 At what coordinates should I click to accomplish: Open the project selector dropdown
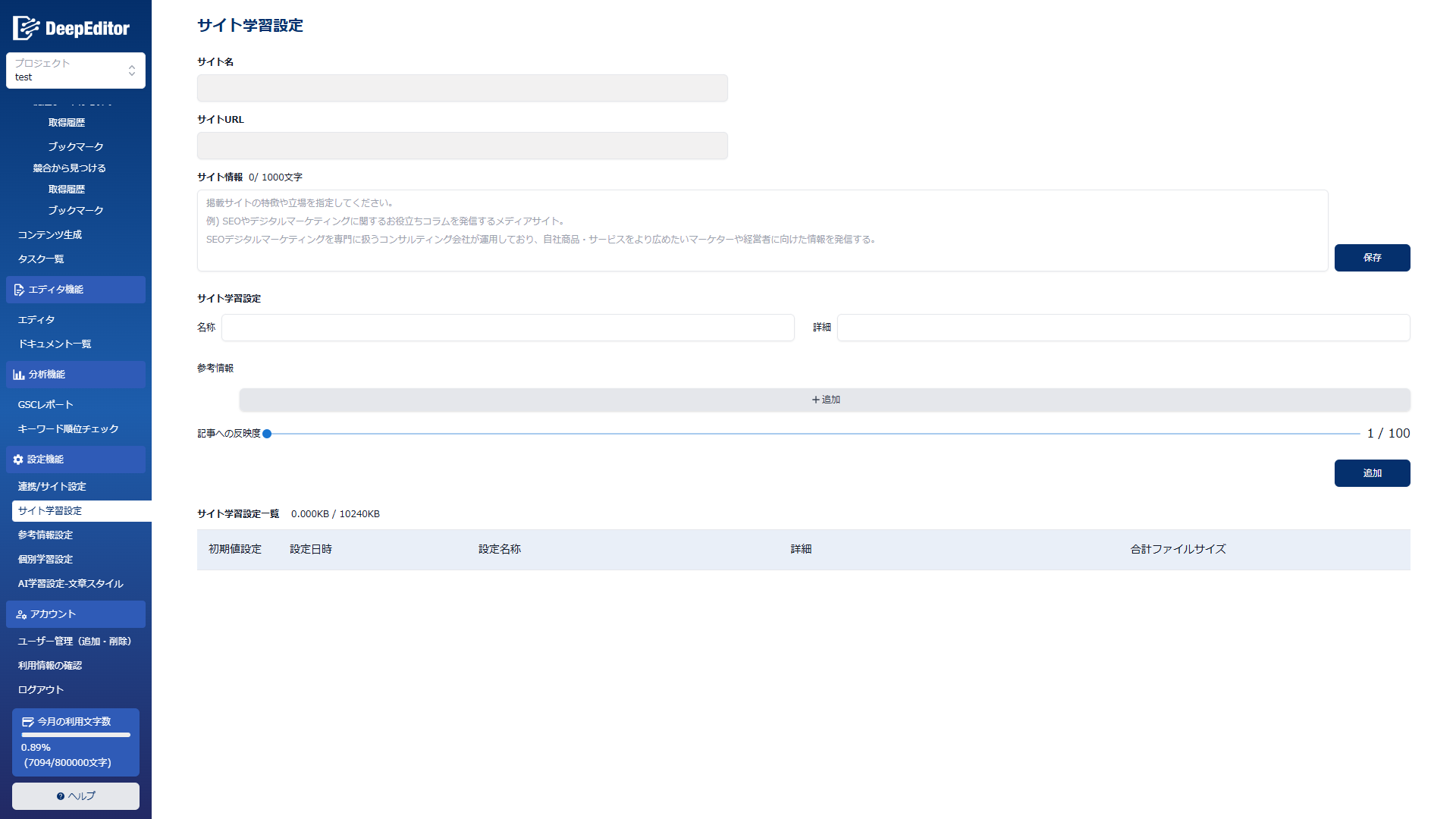tap(76, 71)
